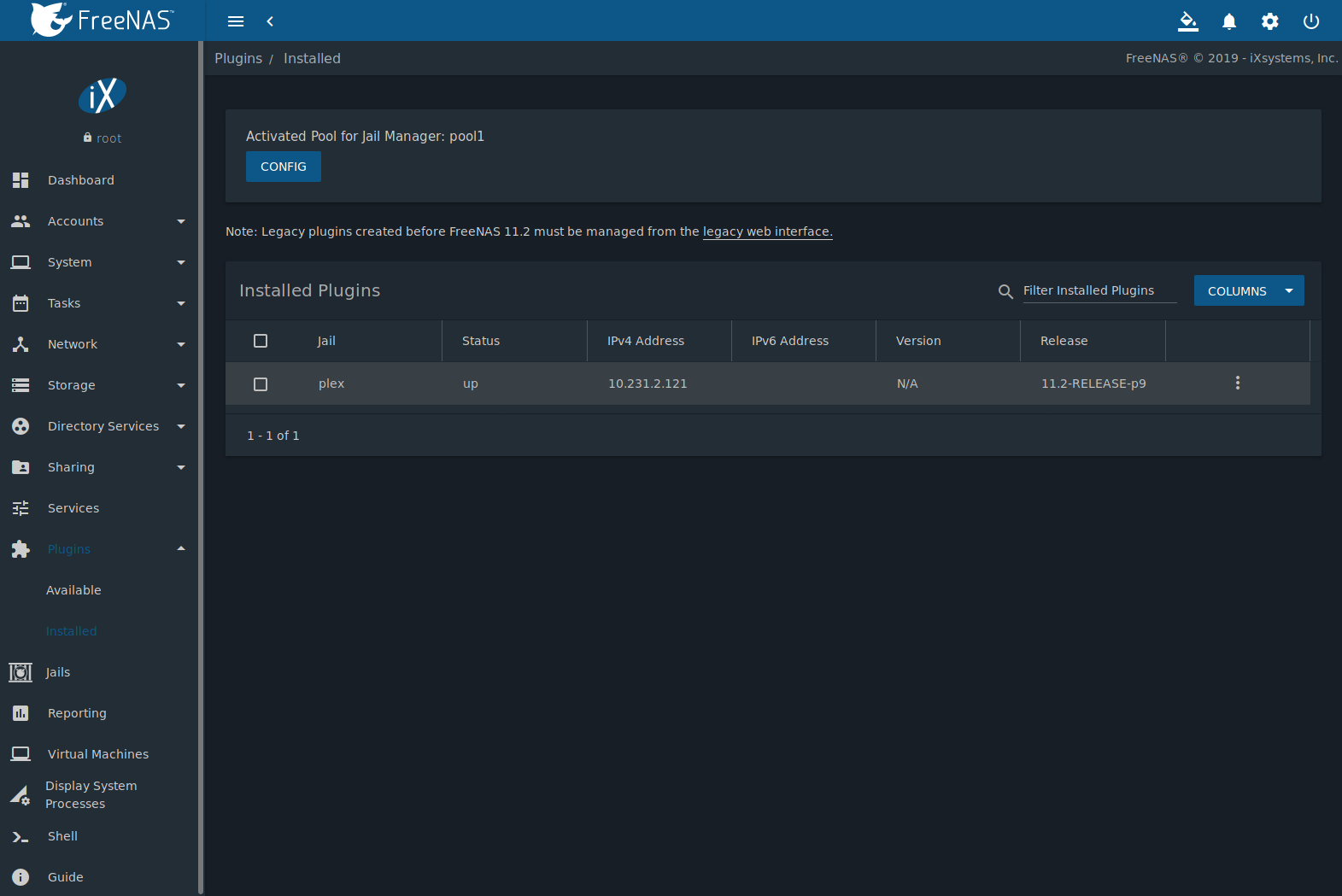This screenshot has width=1342, height=896.
Task: Click the Guide info icon
Action: pyautogui.click(x=21, y=877)
